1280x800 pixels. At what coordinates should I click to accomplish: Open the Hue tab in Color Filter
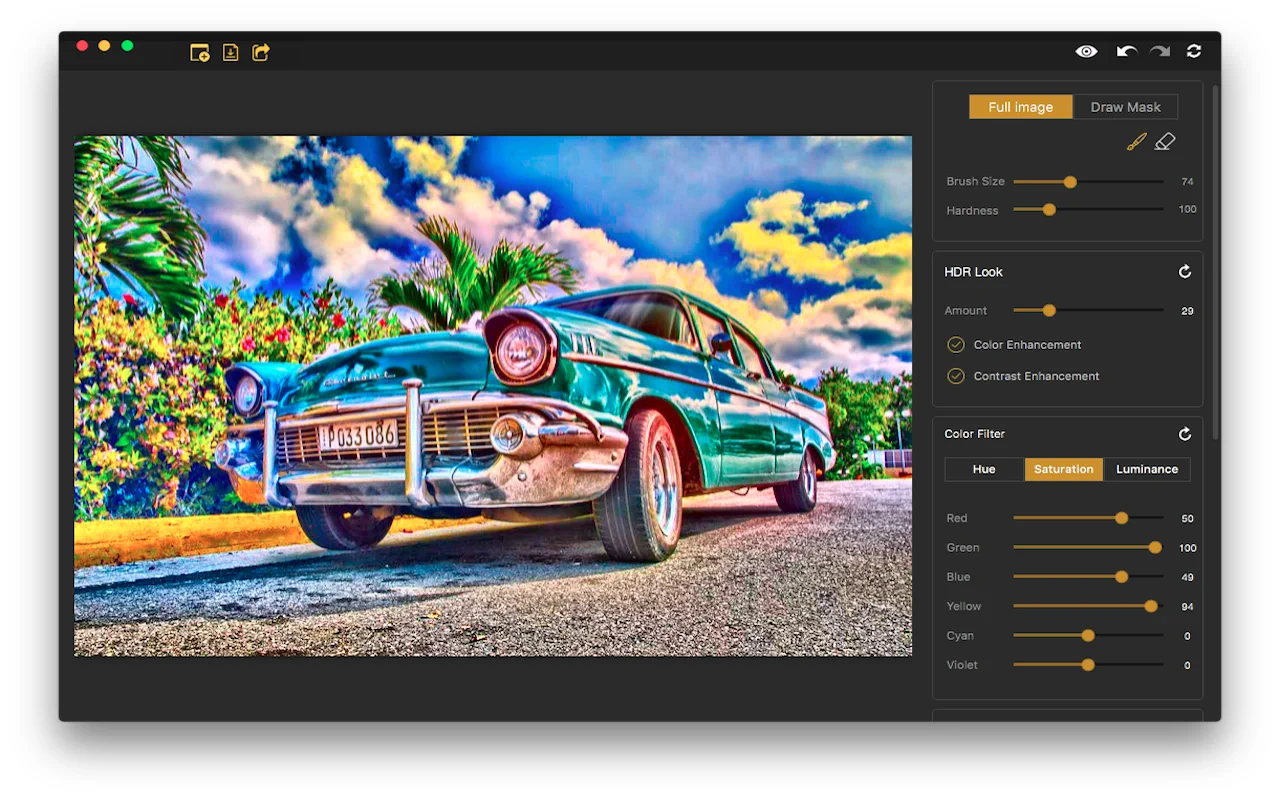point(983,469)
